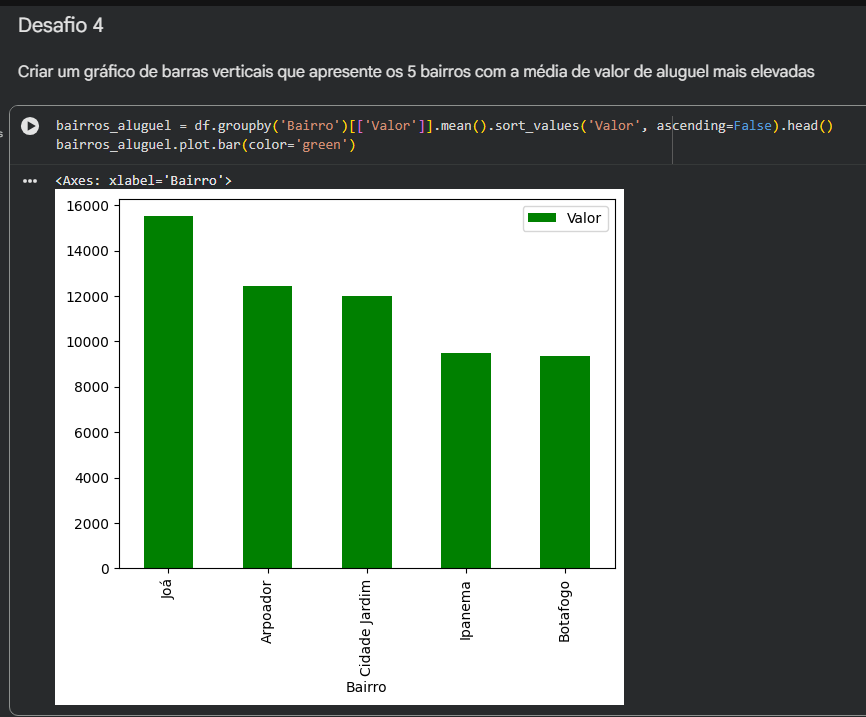866x717 pixels.
Task: Click the 8000 y-axis tick label
Action: coord(91,387)
